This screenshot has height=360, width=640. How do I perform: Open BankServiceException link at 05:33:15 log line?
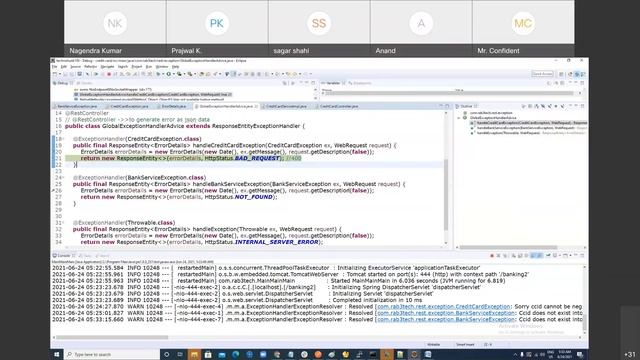point(446,320)
